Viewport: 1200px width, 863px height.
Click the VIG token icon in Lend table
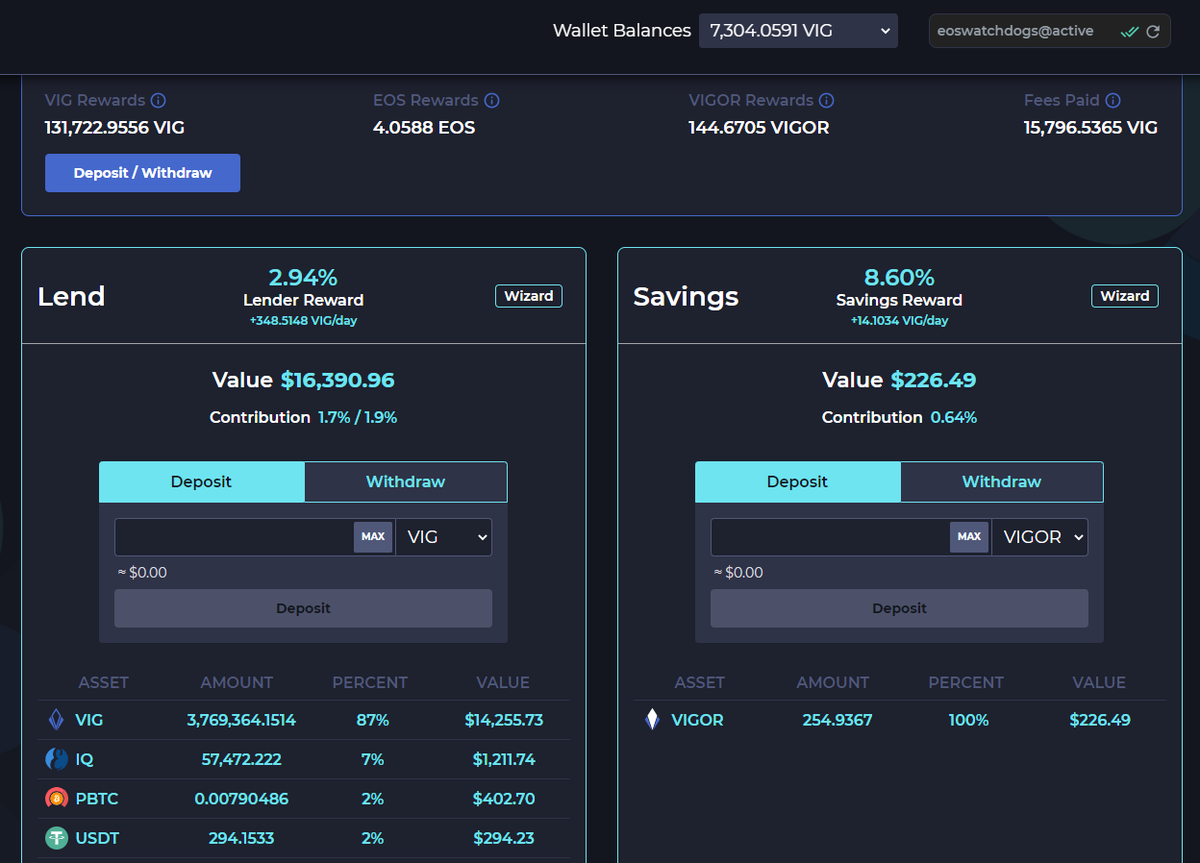56,720
